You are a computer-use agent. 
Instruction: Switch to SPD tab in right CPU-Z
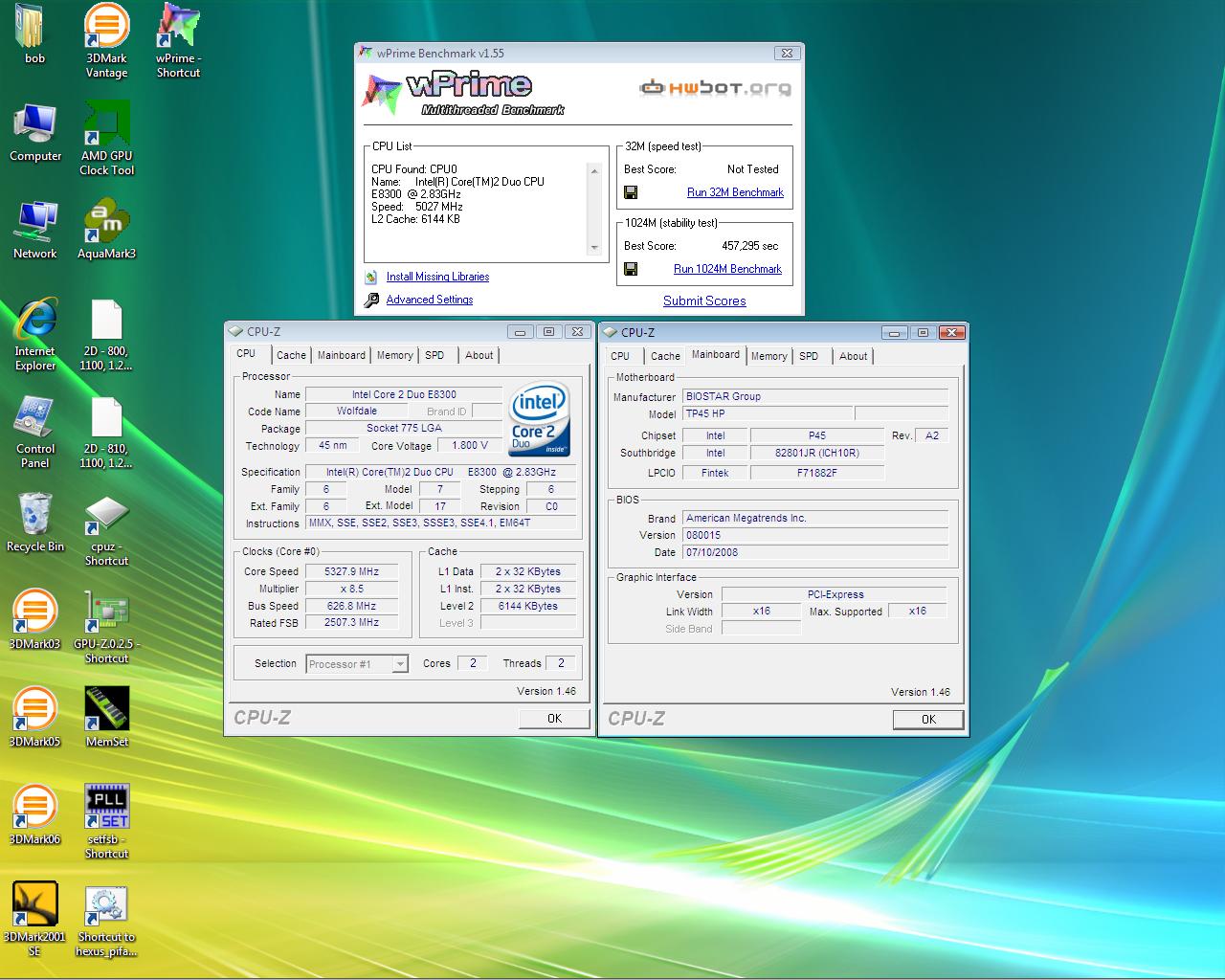click(x=809, y=356)
